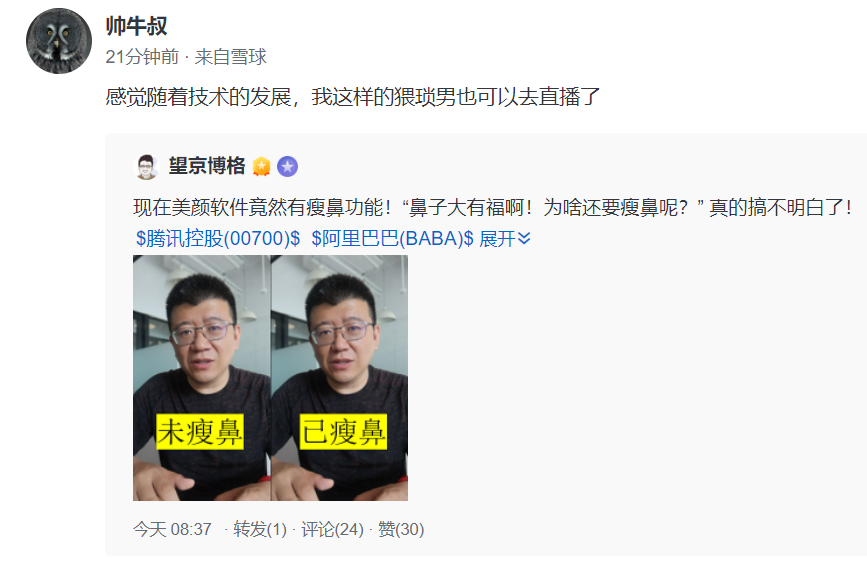Click the quoted post text about 瘦鼻功能
The height and width of the screenshot is (566, 867).
click(x=492, y=208)
